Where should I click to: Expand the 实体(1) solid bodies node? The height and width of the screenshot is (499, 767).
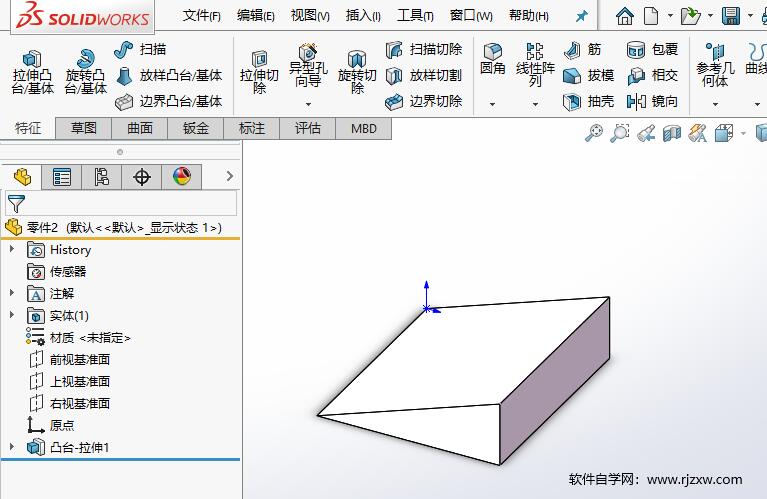[x=12, y=315]
